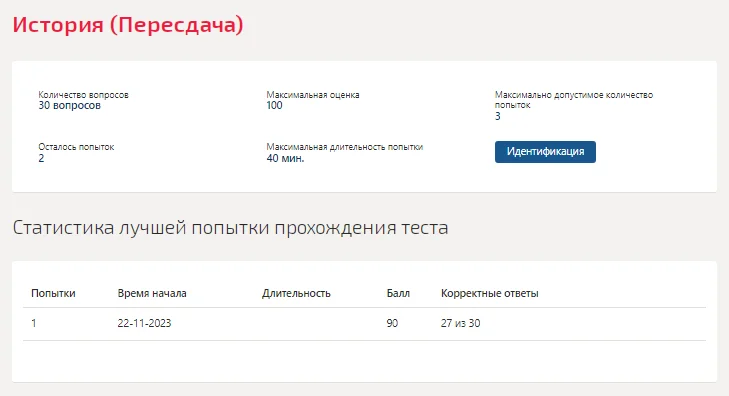Select the Длительность column header
The width and height of the screenshot is (729, 396).
click(x=296, y=293)
